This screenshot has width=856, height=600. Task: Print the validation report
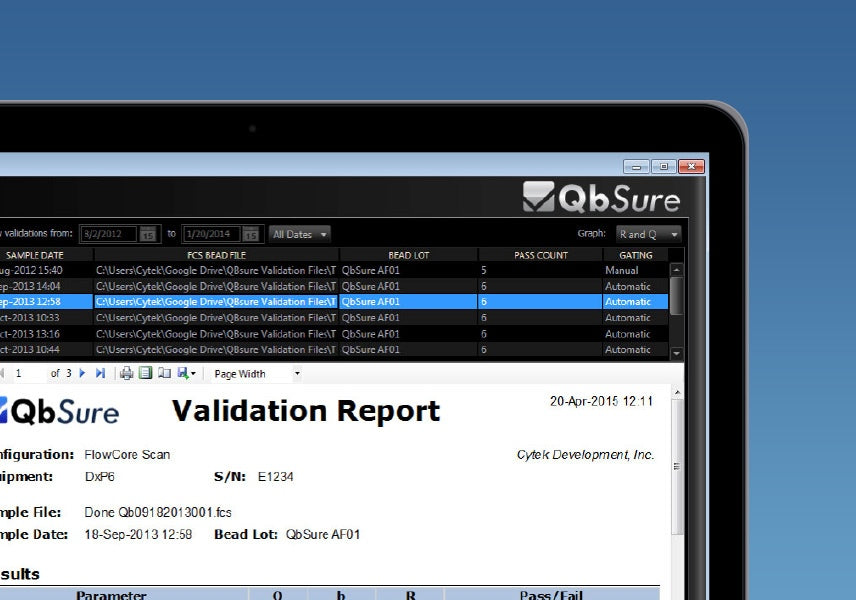[x=126, y=373]
